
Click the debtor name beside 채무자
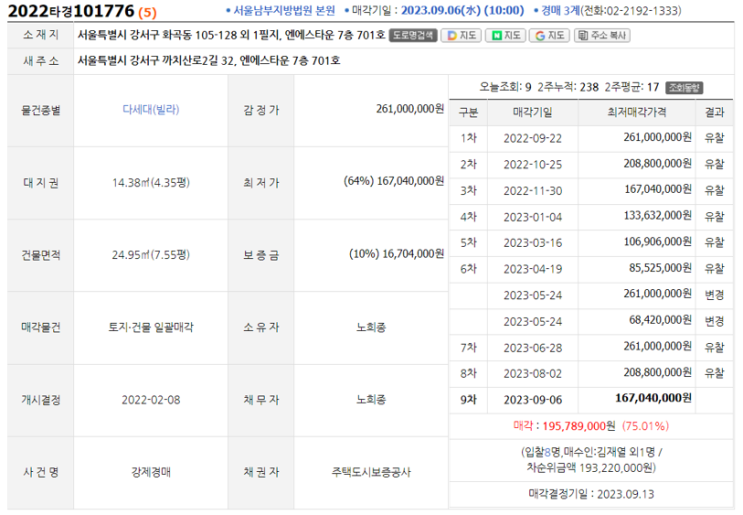click(x=371, y=400)
